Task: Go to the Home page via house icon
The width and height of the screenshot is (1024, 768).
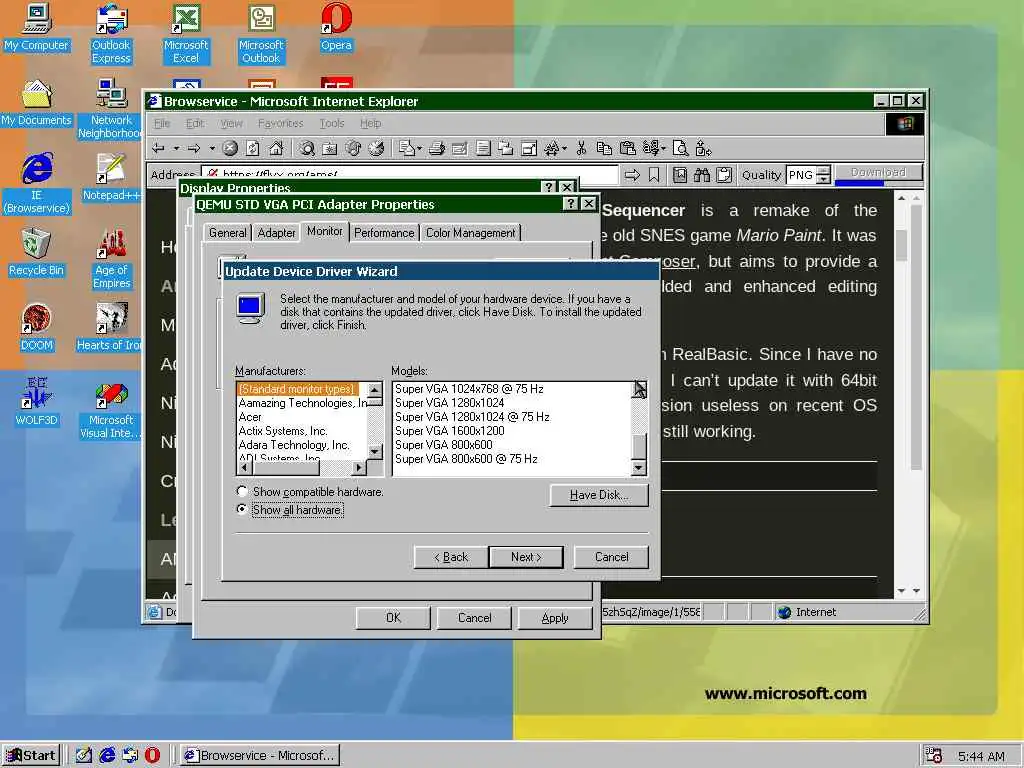Action: [x=276, y=149]
